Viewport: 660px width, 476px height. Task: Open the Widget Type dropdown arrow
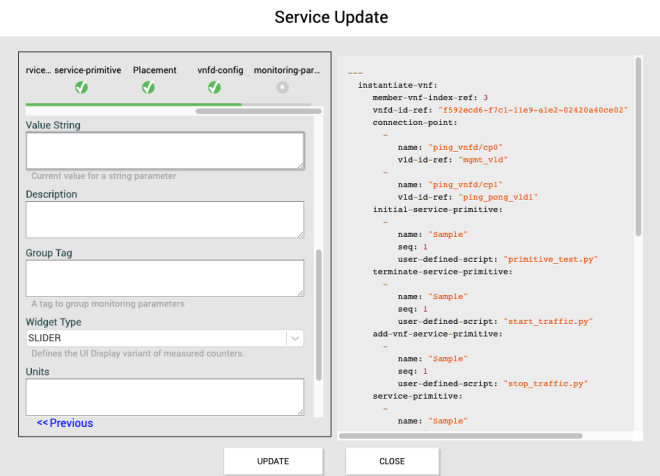tap(294, 339)
